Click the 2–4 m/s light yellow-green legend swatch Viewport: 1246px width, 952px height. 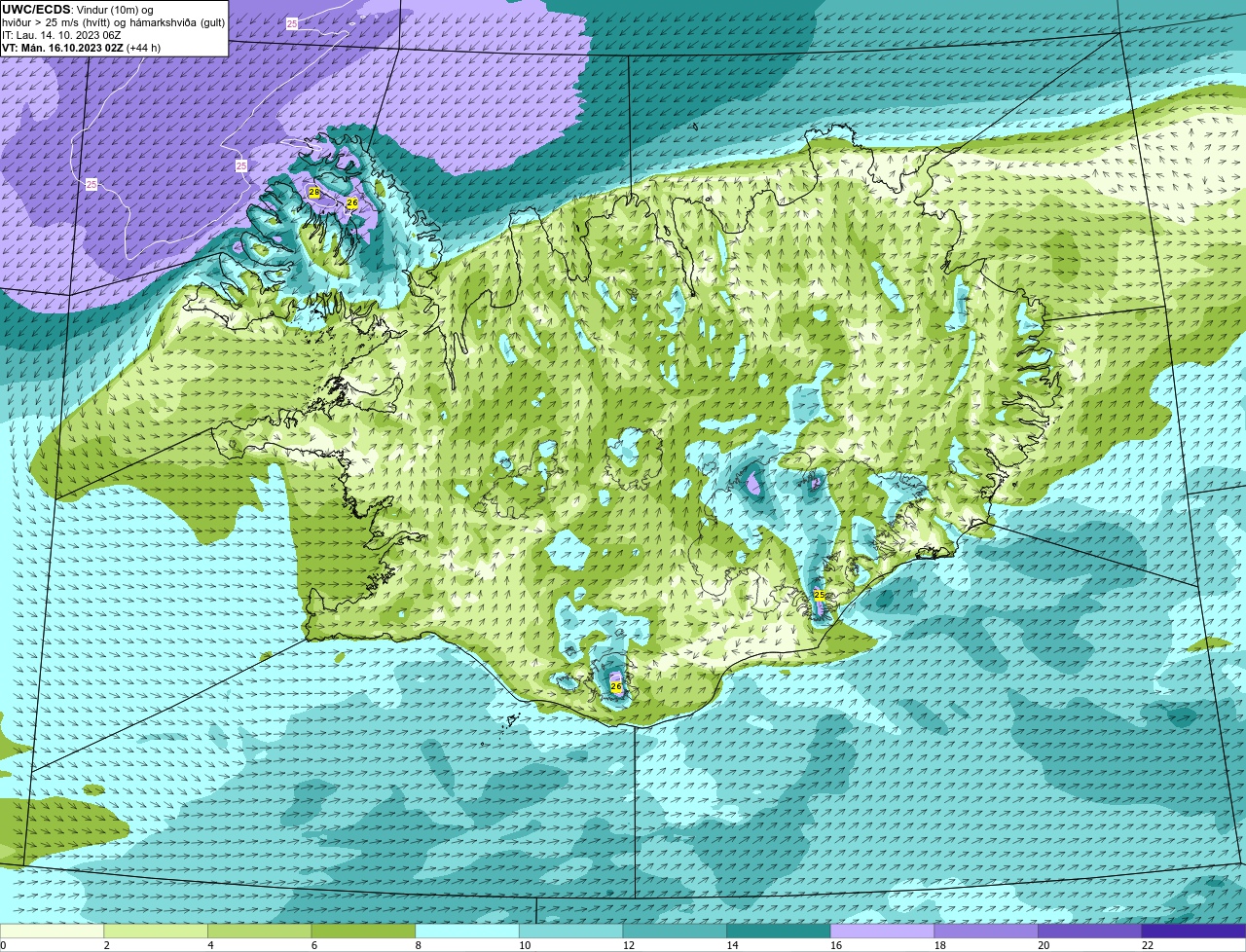pos(156,931)
